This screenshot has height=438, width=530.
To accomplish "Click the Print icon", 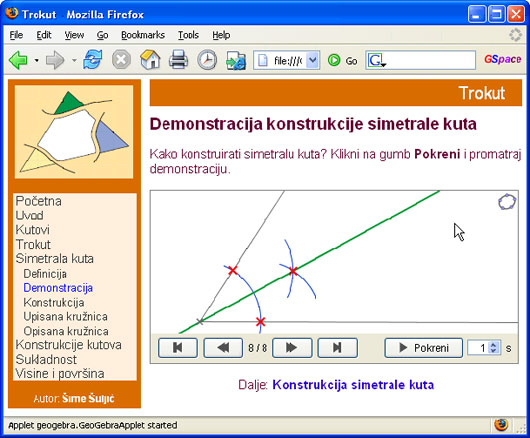I will click(178, 60).
